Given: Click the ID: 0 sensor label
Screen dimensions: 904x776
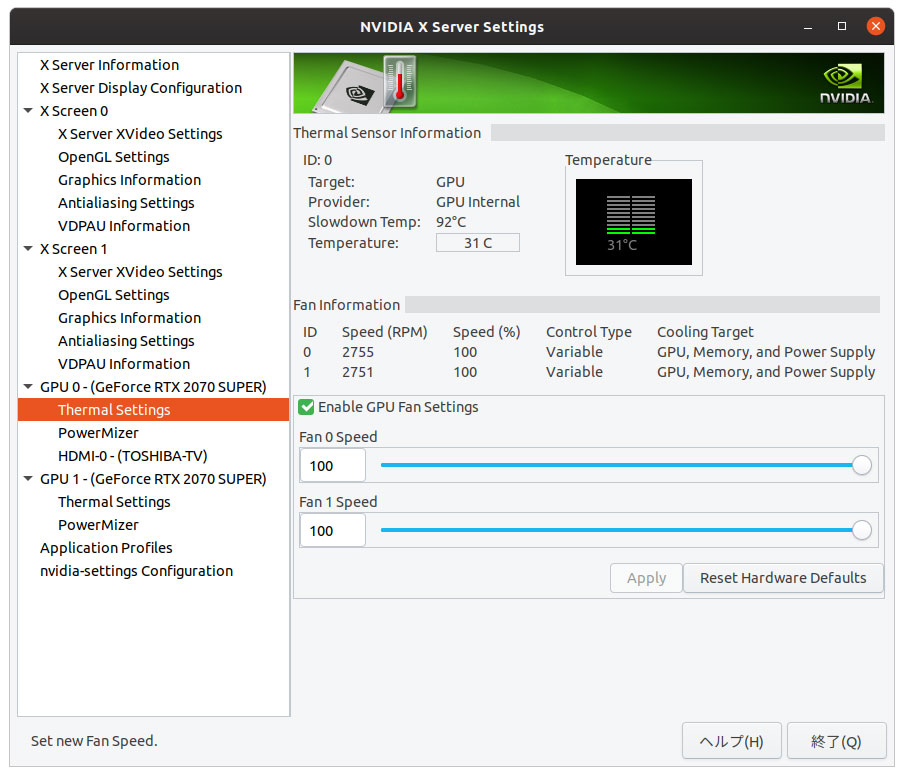Looking at the screenshot, I should point(318,160).
